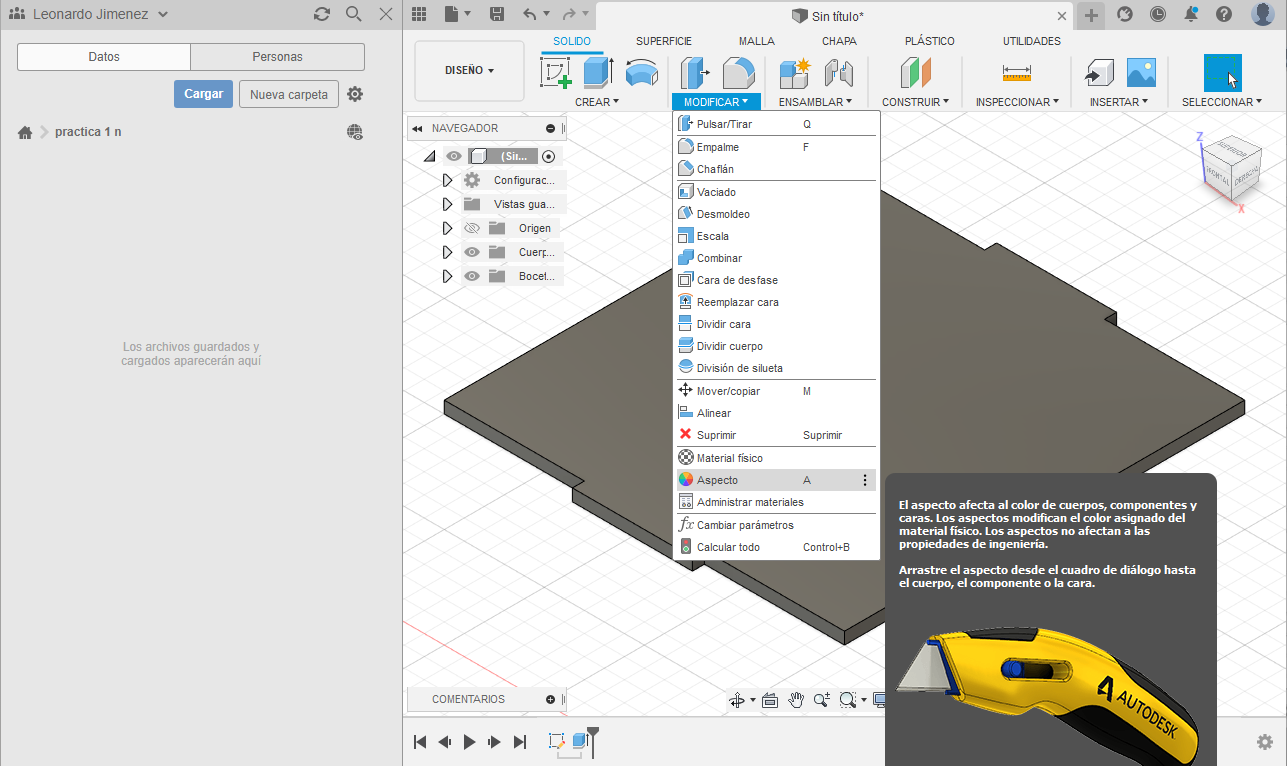
Task: Open the data panel search magnifier
Action: point(353,14)
